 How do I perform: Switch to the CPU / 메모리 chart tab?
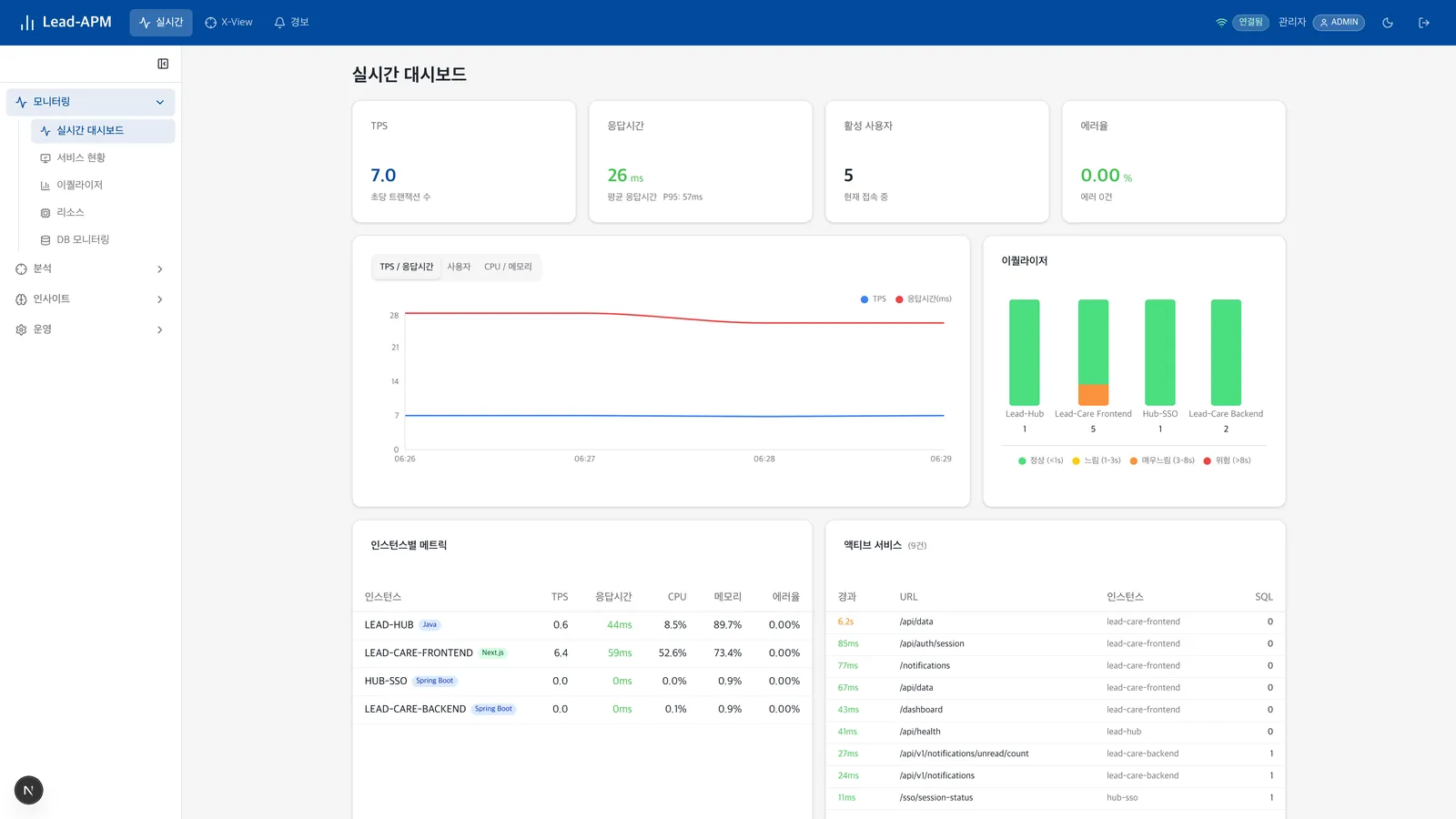[x=508, y=267]
